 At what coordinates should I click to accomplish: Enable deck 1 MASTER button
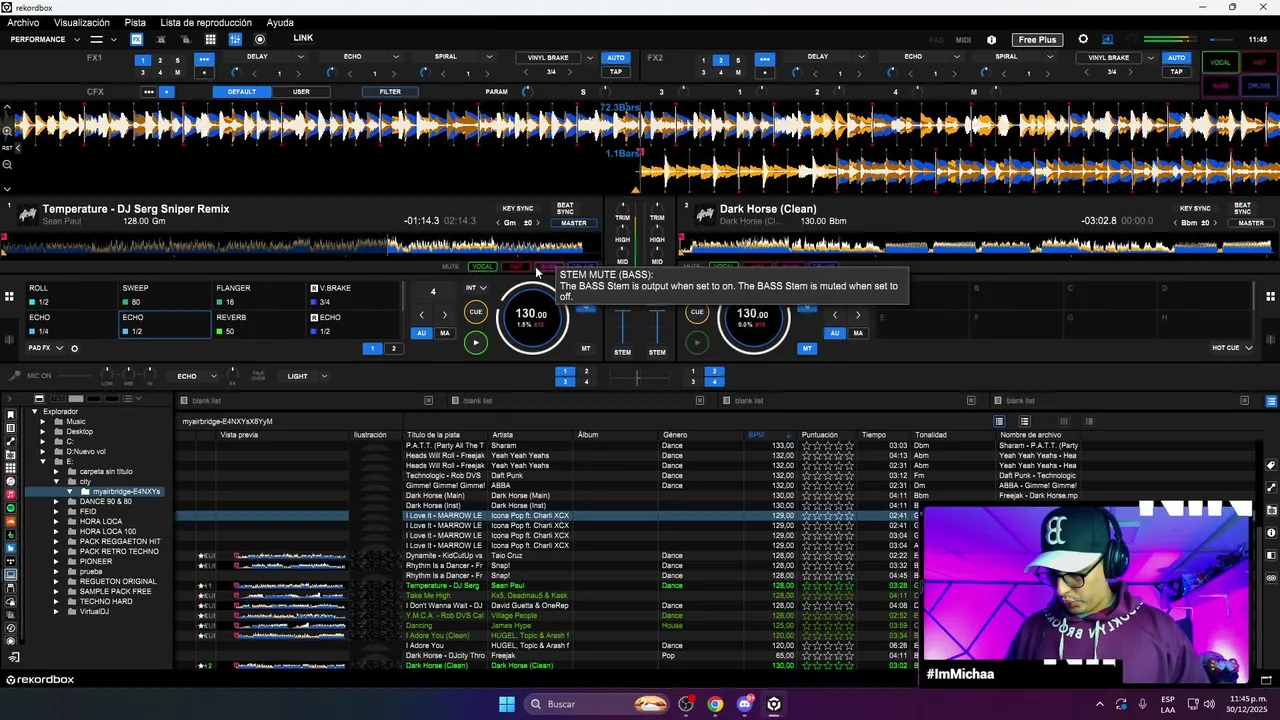[x=574, y=223]
